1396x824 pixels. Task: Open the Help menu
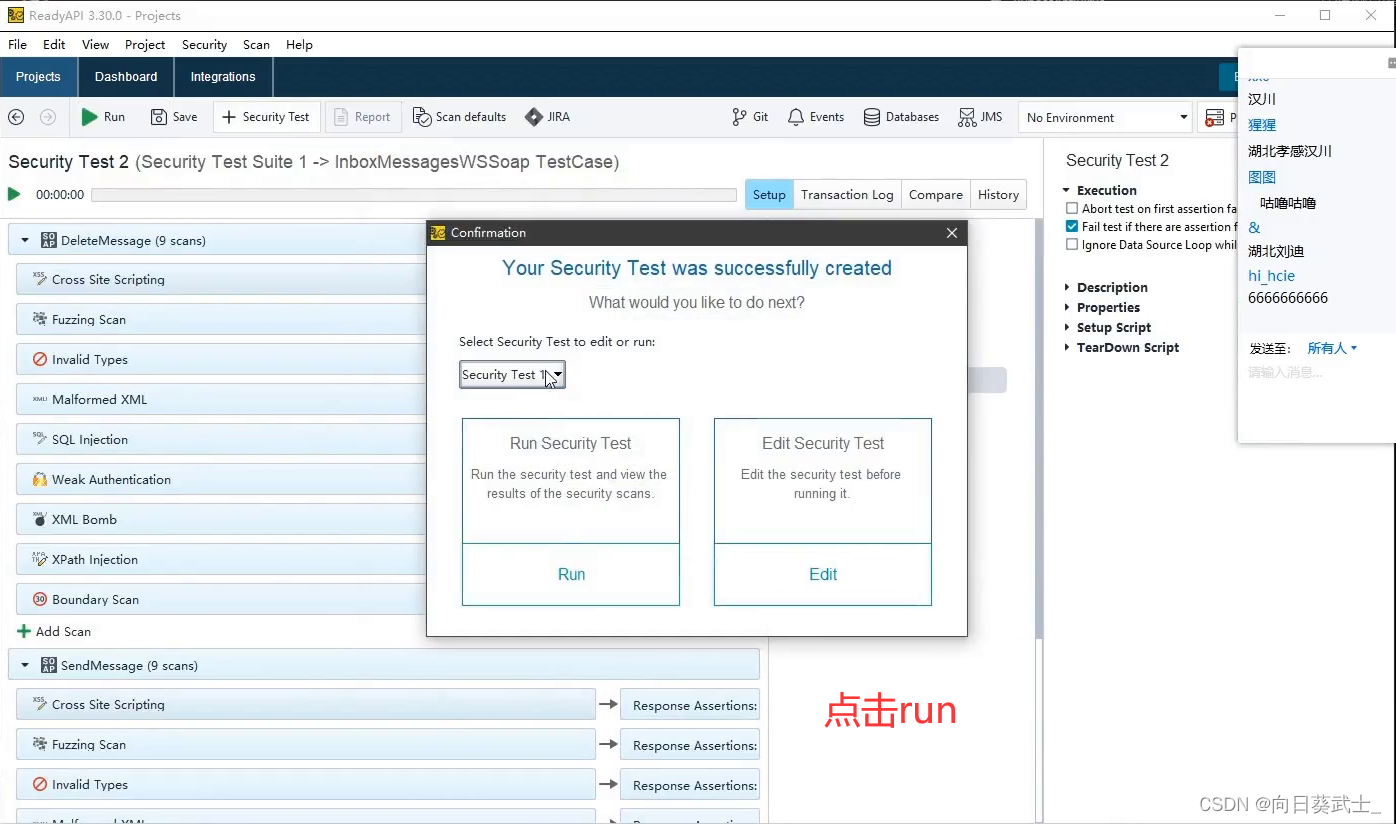pyautogui.click(x=299, y=45)
